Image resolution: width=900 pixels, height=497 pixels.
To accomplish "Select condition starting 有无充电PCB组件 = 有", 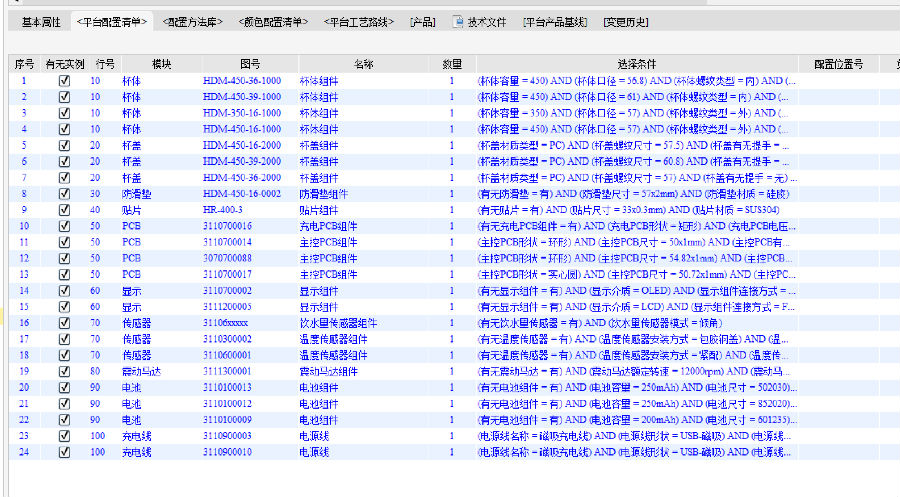I will [637, 226].
